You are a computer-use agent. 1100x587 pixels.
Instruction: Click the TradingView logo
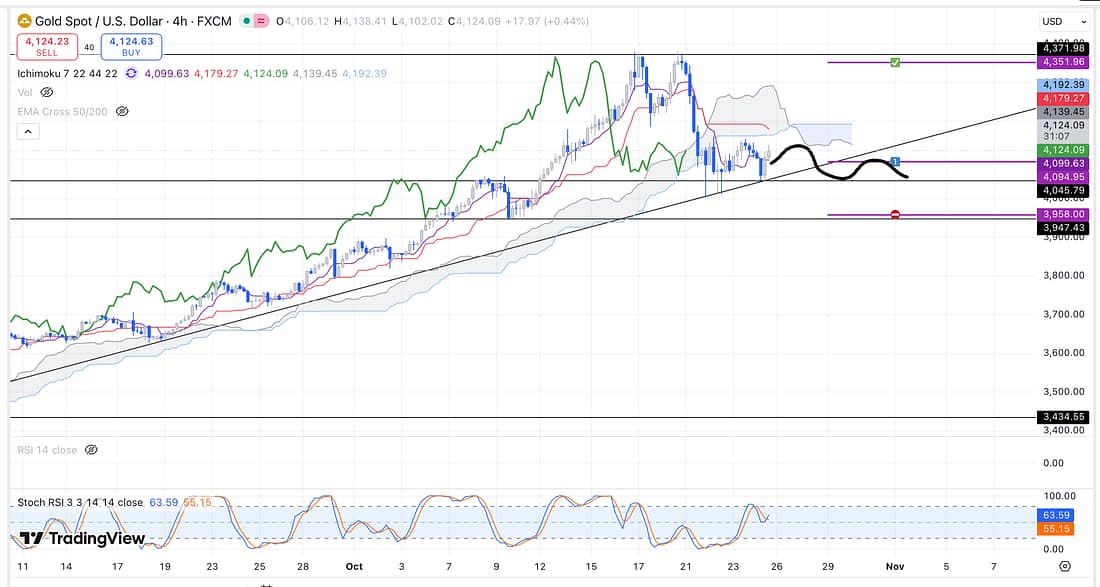coord(82,539)
